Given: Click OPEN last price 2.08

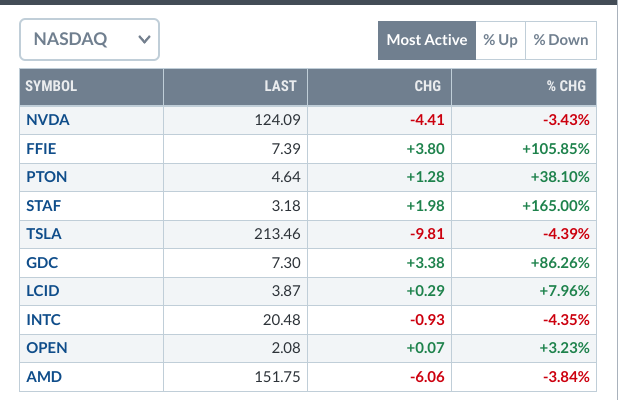Looking at the screenshot, I should point(286,348).
